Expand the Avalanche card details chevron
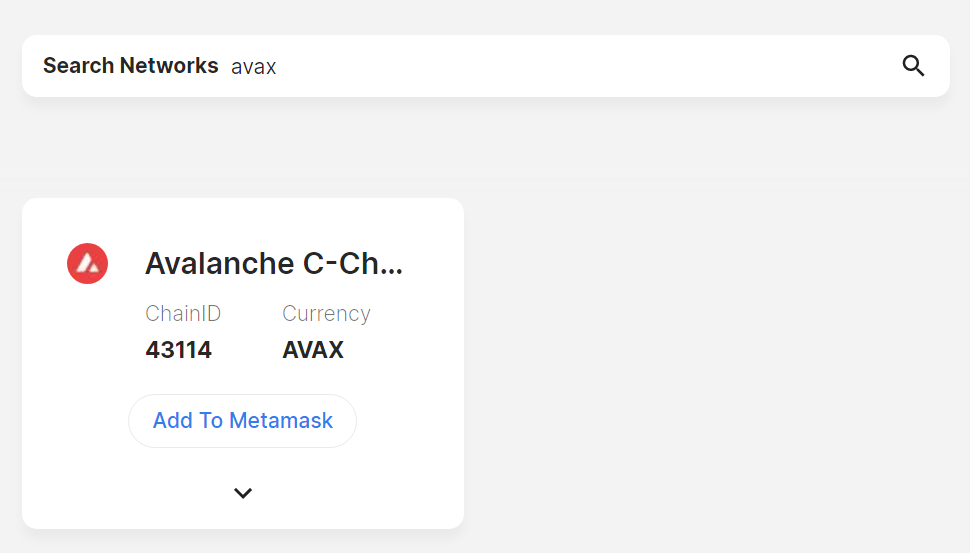The image size is (970, 553). 243,493
